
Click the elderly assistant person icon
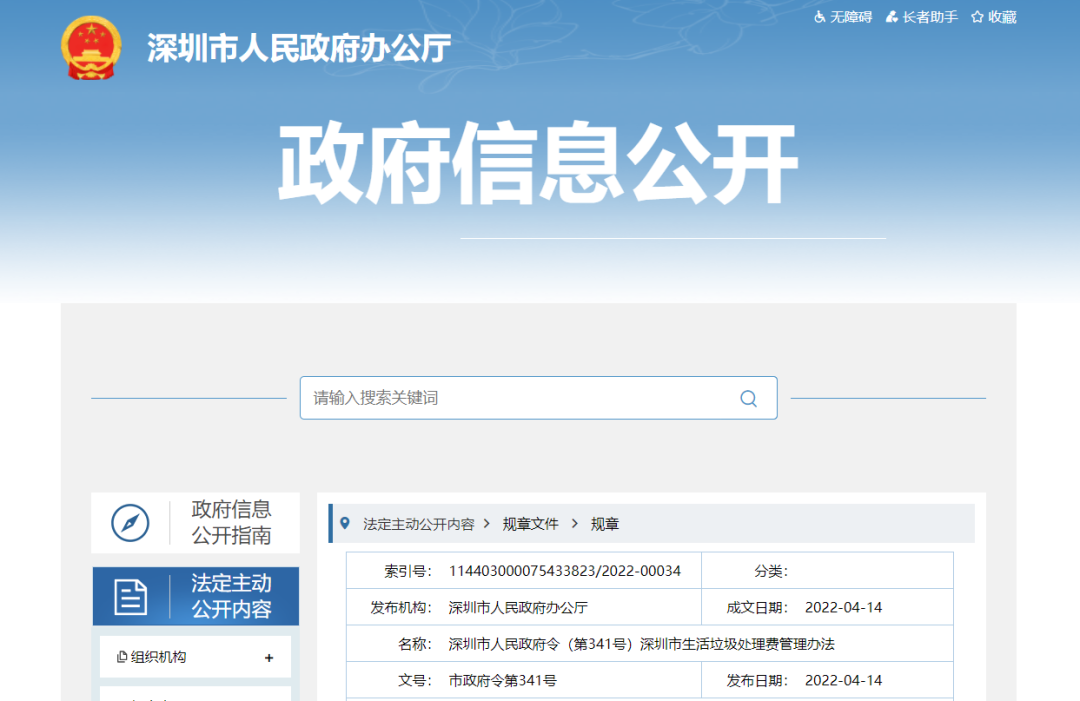coord(893,17)
